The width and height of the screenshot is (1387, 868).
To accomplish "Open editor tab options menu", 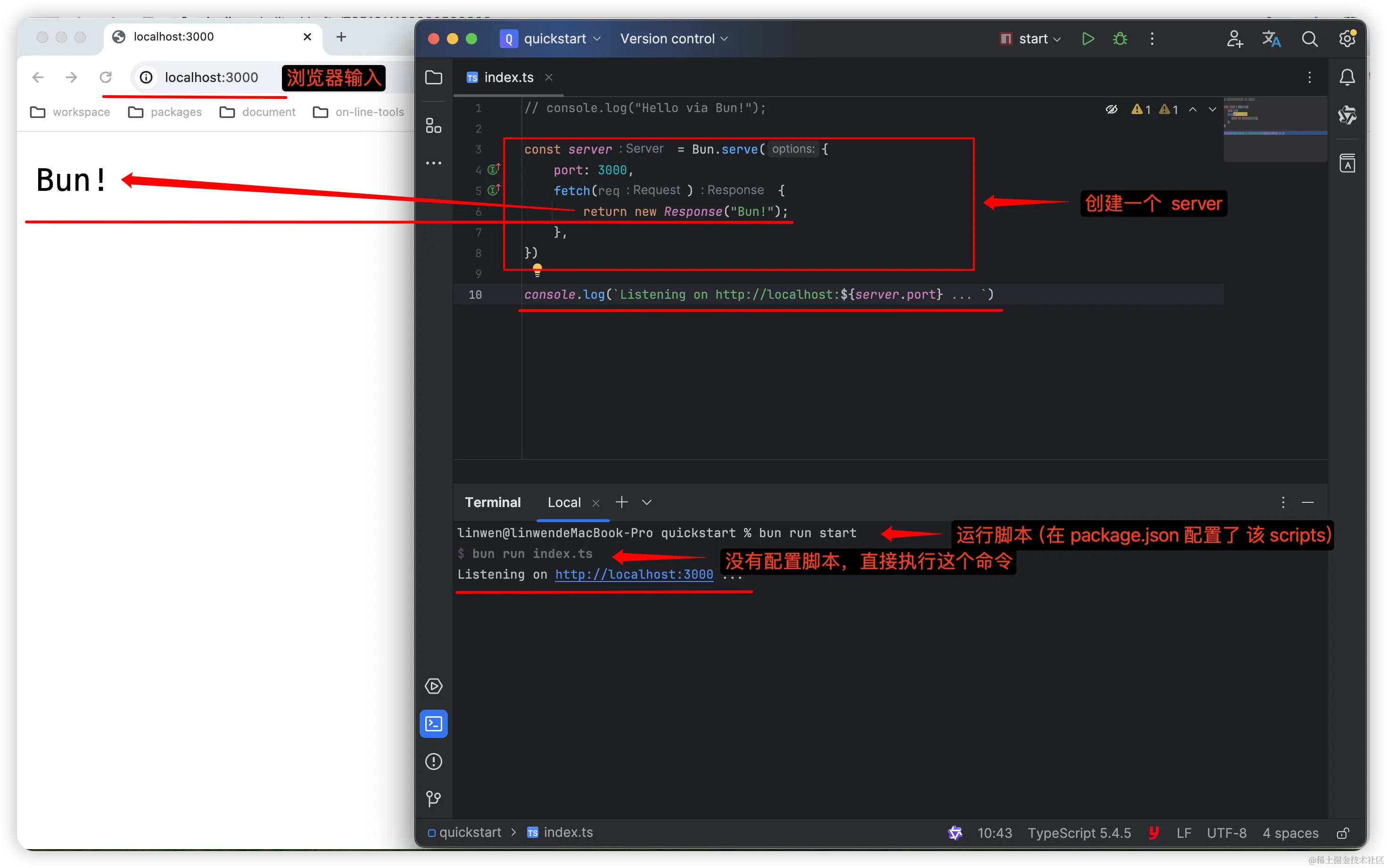I will [x=1310, y=77].
